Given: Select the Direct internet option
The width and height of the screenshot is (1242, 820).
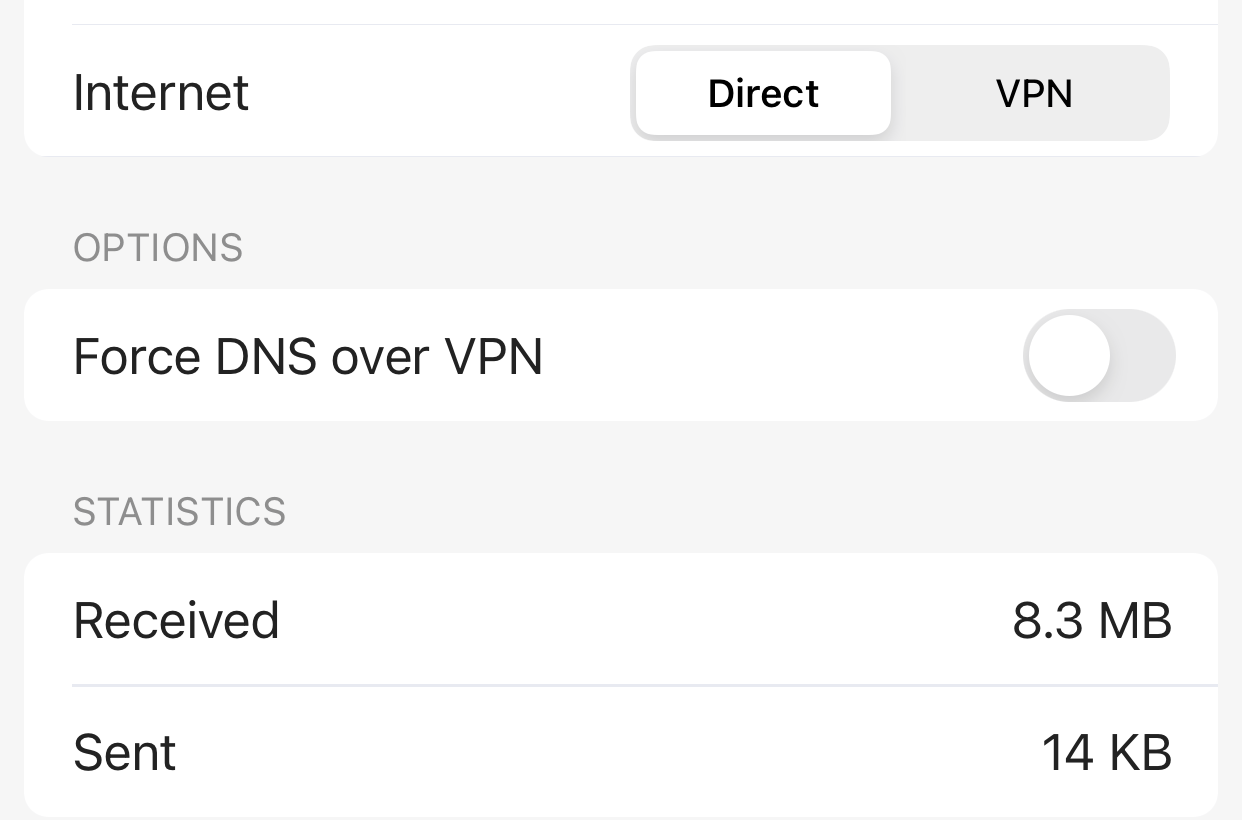Looking at the screenshot, I should coord(763,93).
